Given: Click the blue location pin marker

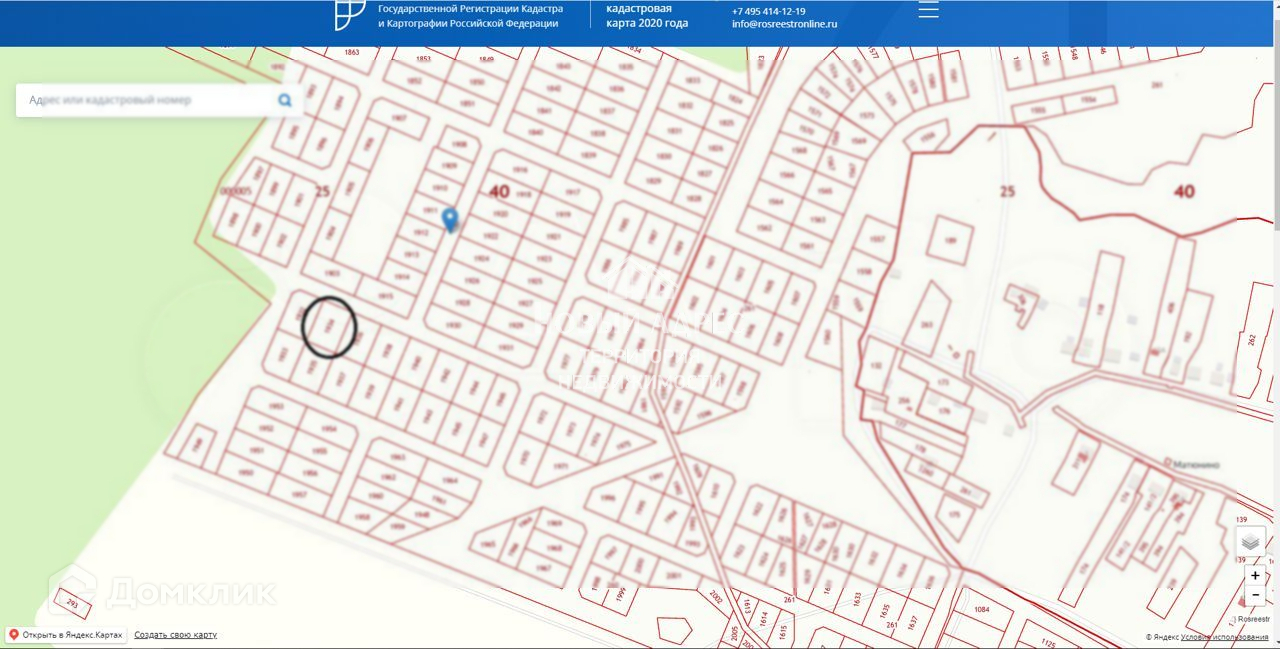Looking at the screenshot, I should coord(450,220).
